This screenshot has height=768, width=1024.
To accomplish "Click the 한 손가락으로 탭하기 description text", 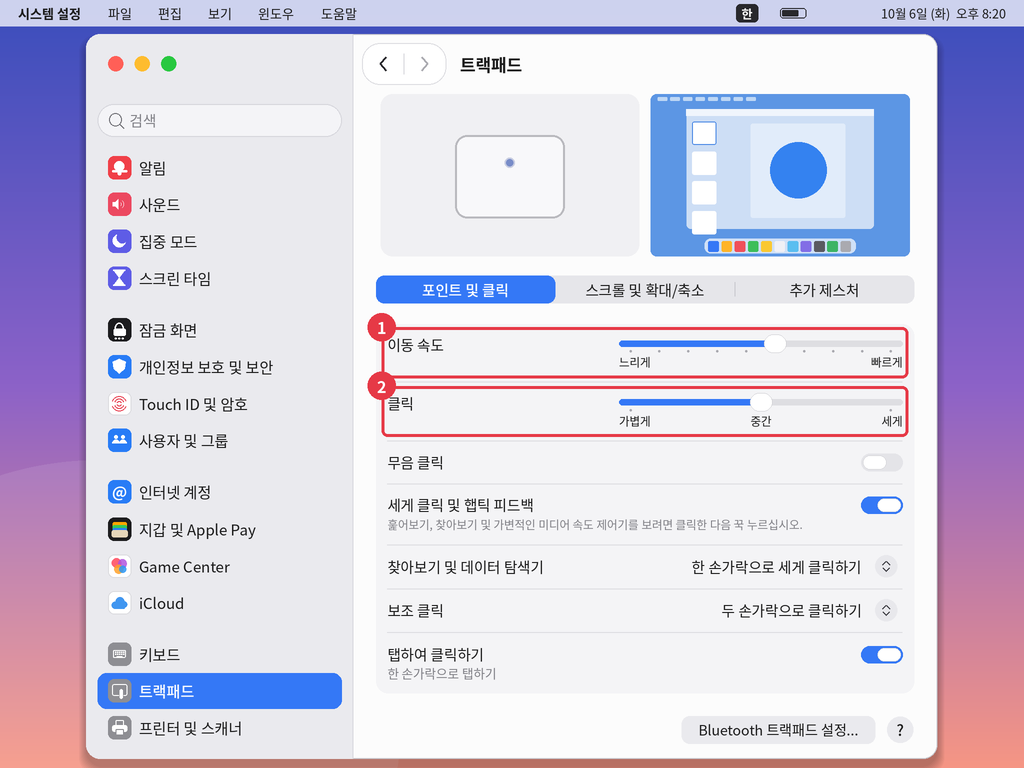I will pos(442,673).
